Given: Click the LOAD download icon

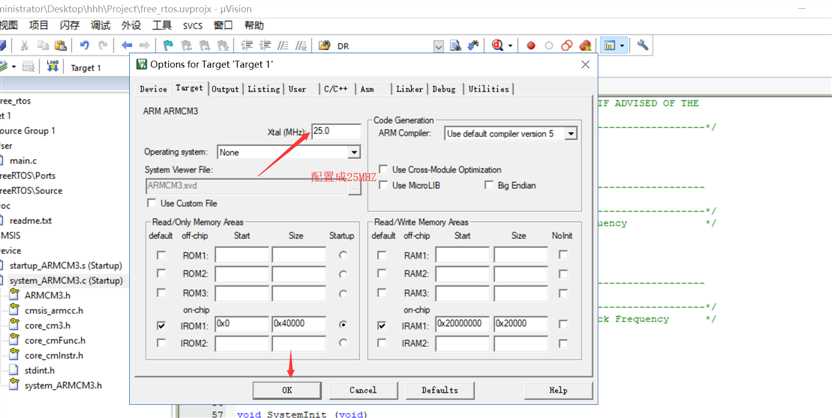Looking at the screenshot, I should coord(52,67).
